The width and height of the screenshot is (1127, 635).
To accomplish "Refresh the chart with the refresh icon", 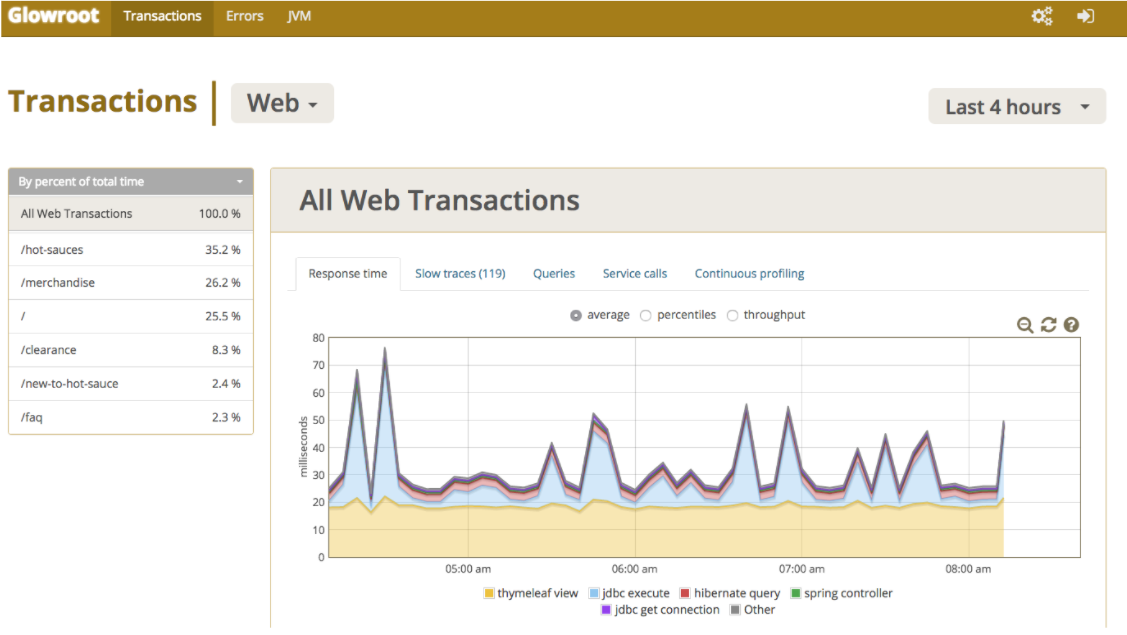I will click(x=1048, y=325).
